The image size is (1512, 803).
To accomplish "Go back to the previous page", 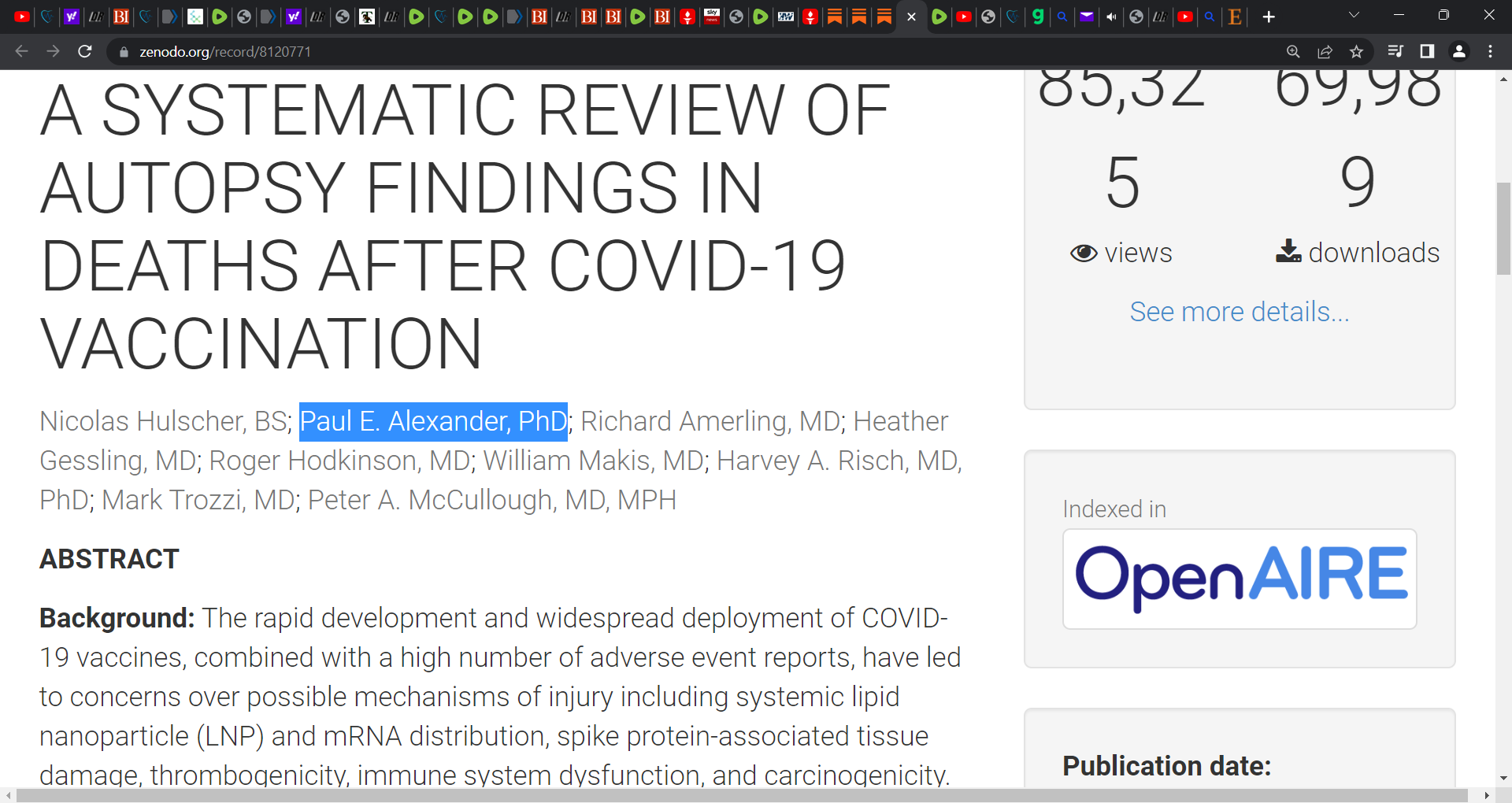I will pos(21,51).
